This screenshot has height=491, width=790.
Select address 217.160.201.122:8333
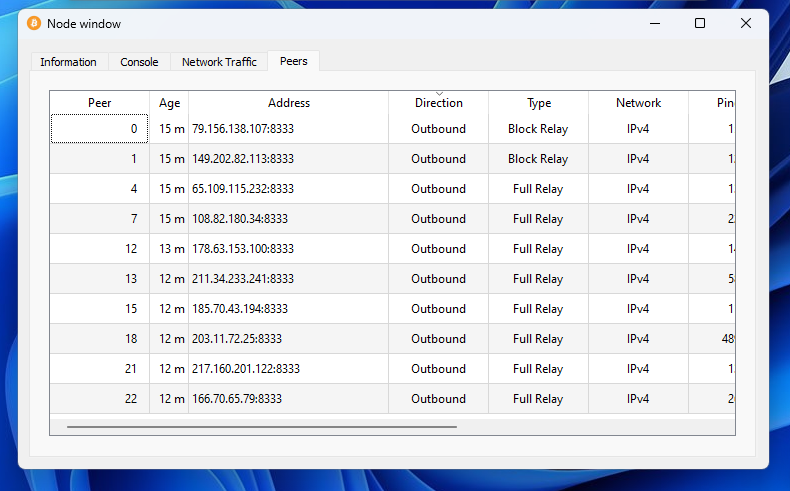[246, 369]
